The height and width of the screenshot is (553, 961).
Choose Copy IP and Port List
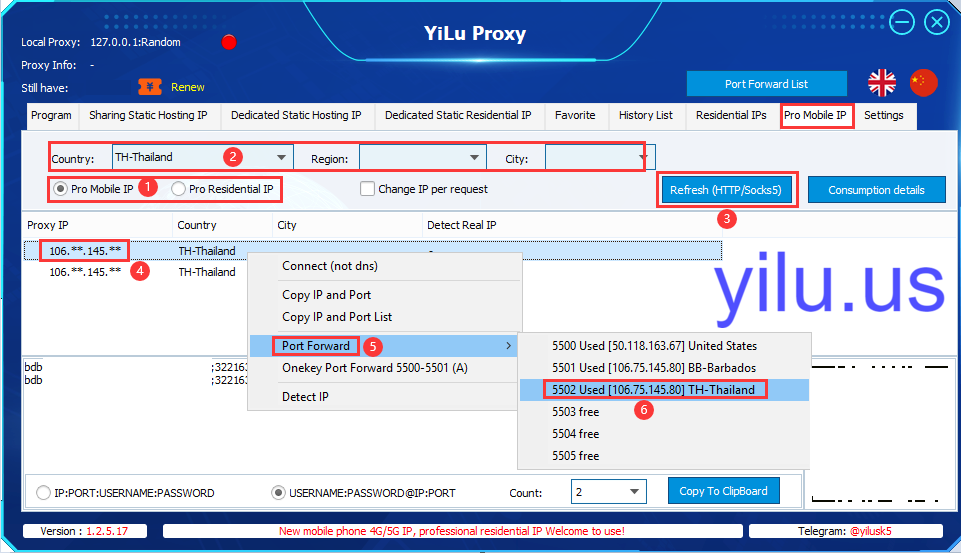point(385,317)
